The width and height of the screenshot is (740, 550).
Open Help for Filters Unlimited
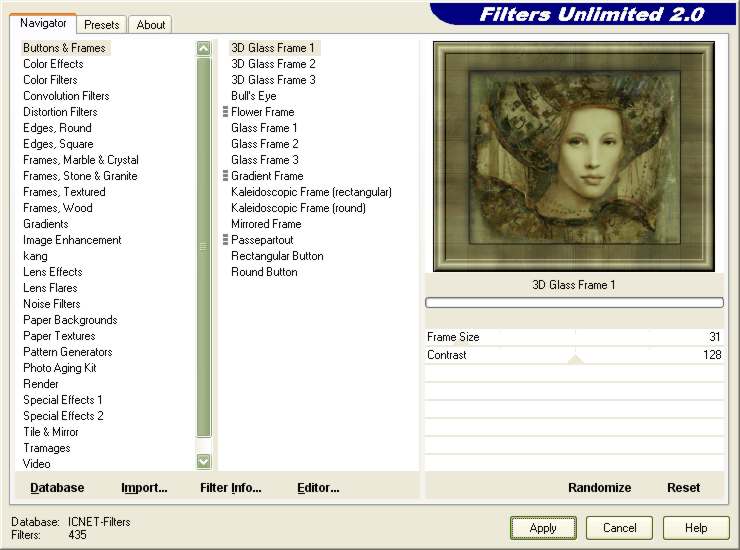(696, 528)
